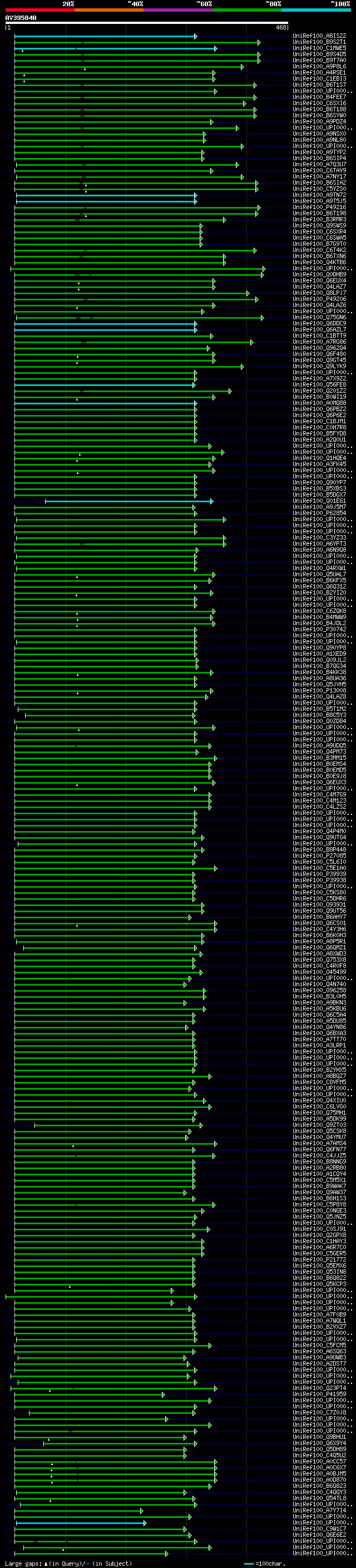356x1568 pixels.
Task: Open hit UniRef100_P21772
Action: pos(319,1259)
